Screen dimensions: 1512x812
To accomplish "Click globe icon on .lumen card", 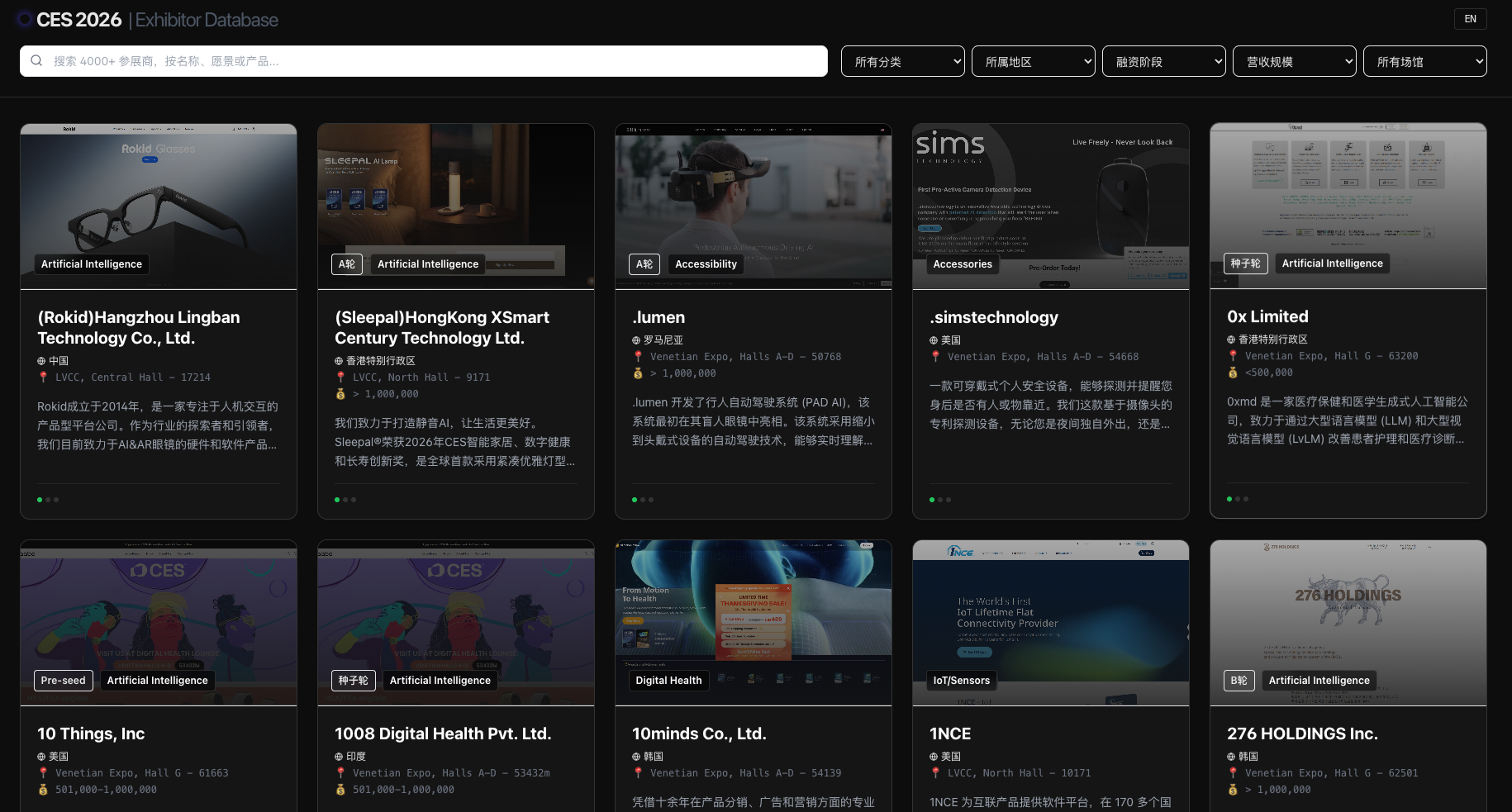I will (636, 340).
